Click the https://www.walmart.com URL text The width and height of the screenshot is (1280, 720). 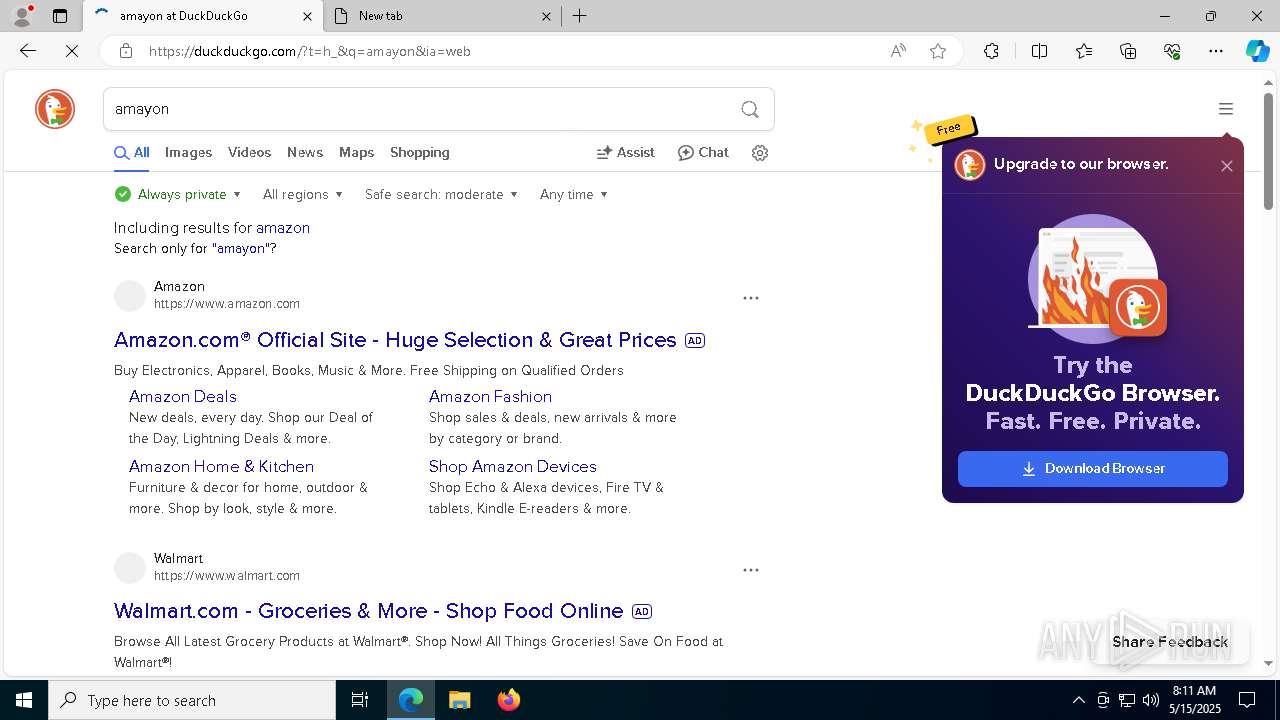[x=227, y=576]
